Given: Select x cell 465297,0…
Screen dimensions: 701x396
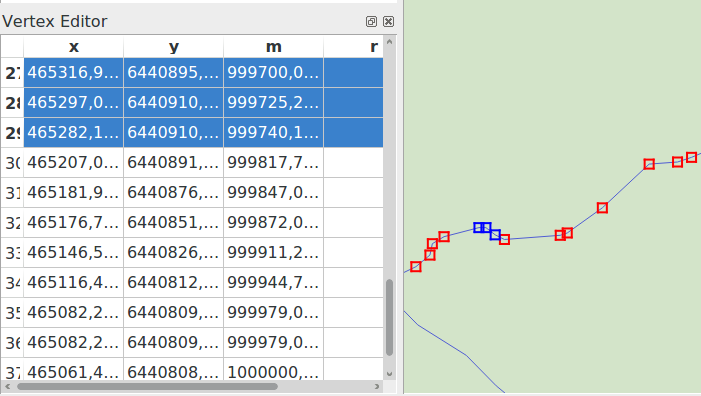Looking at the screenshot, I should (74, 102).
